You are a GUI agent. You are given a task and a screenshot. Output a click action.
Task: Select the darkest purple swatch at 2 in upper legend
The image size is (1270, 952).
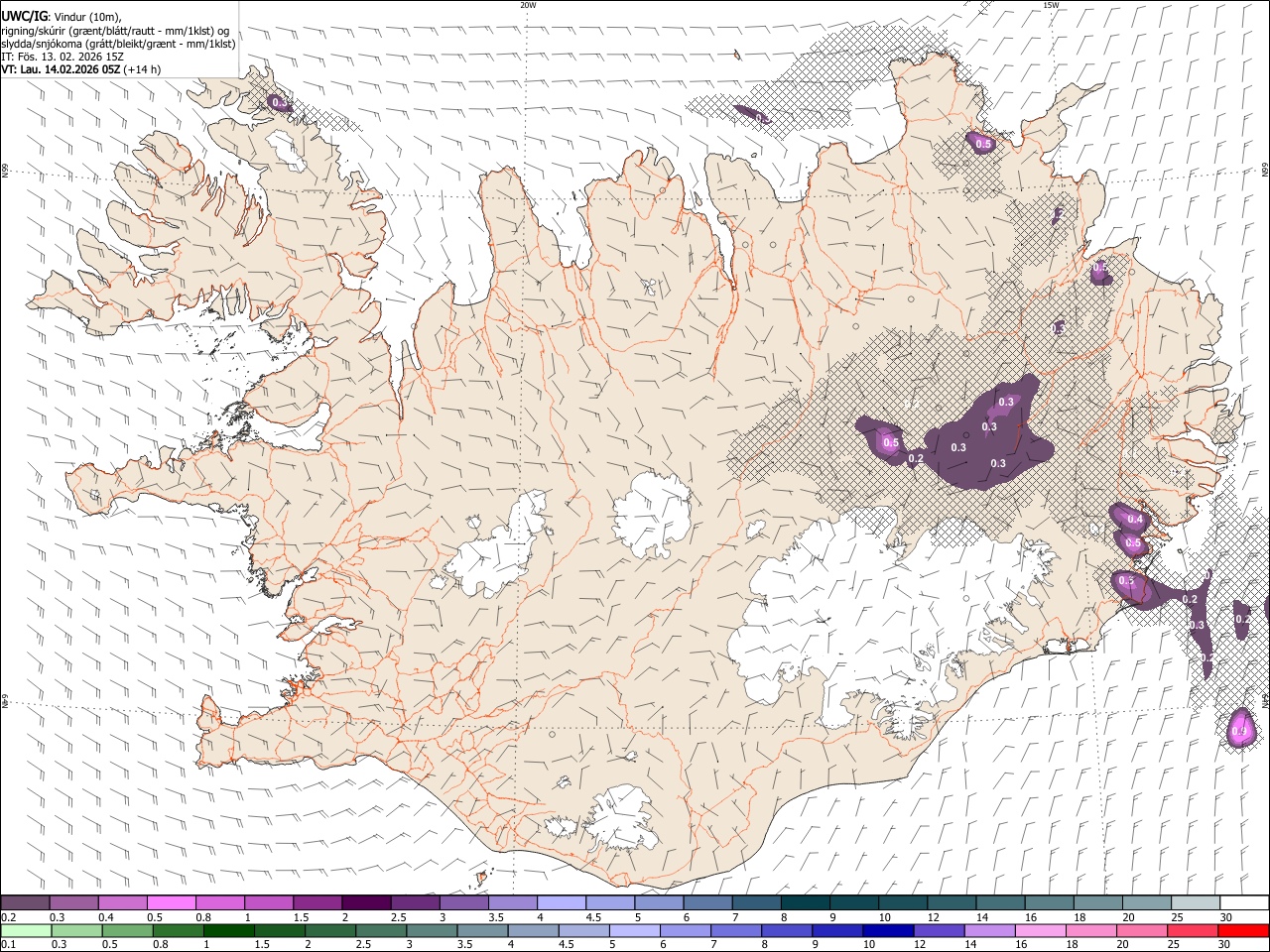coord(365,903)
